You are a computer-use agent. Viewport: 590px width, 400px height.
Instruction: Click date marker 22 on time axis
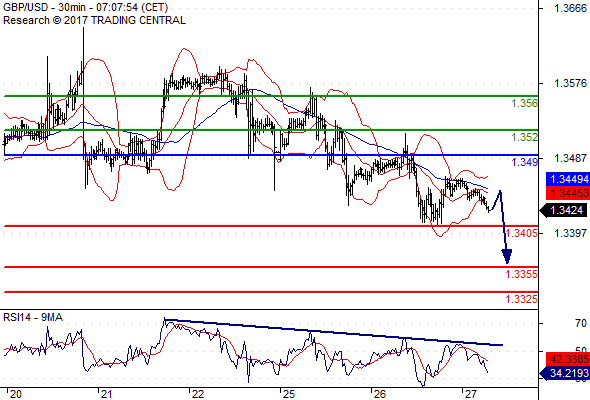pyautogui.click(x=198, y=394)
